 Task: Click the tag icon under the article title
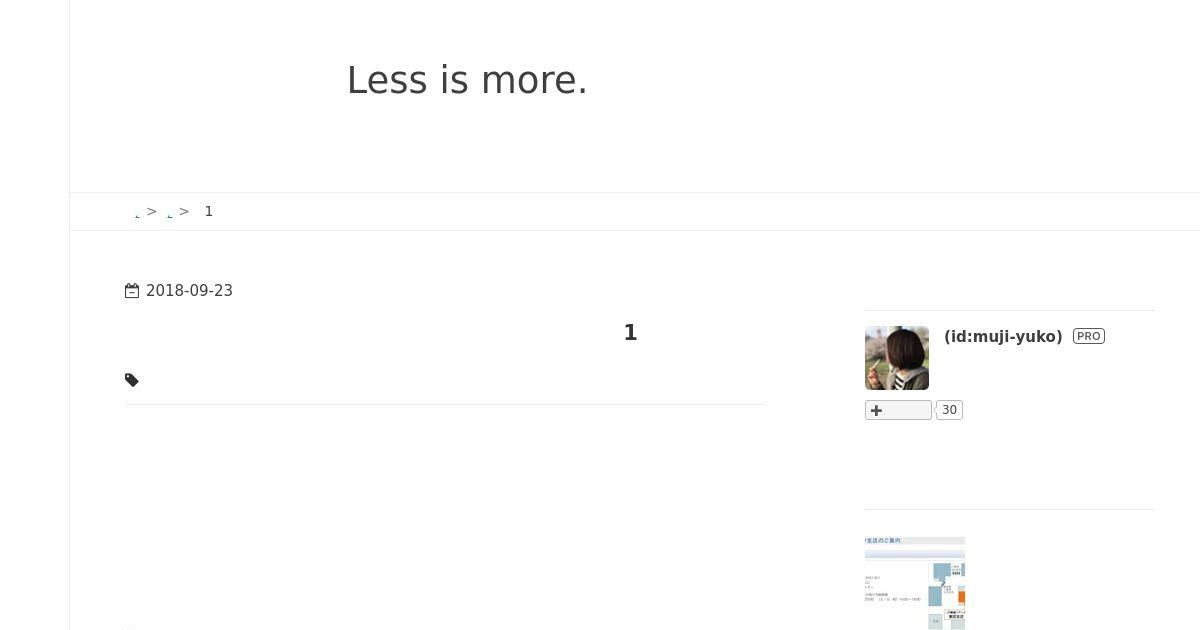[132, 380]
